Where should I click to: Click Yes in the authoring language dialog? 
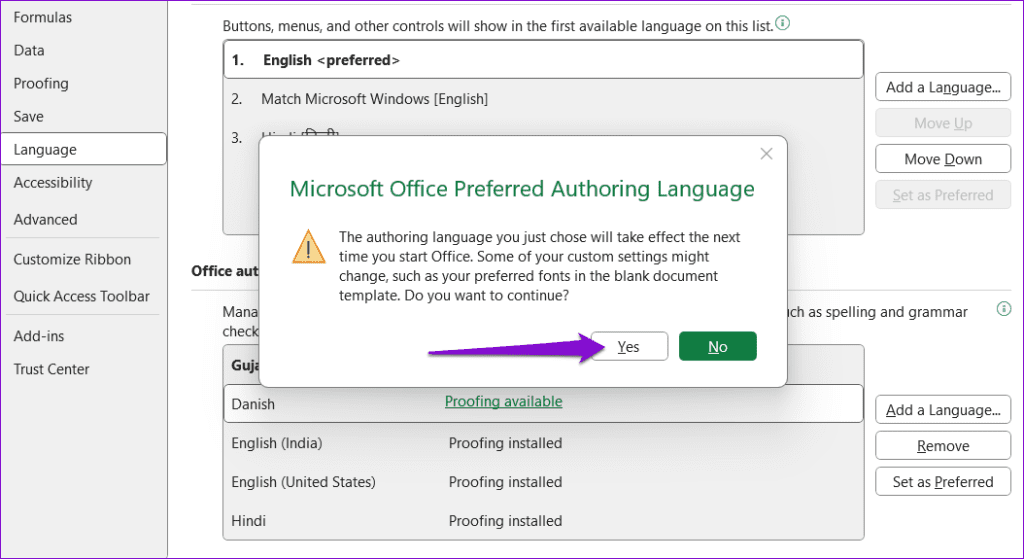point(629,346)
